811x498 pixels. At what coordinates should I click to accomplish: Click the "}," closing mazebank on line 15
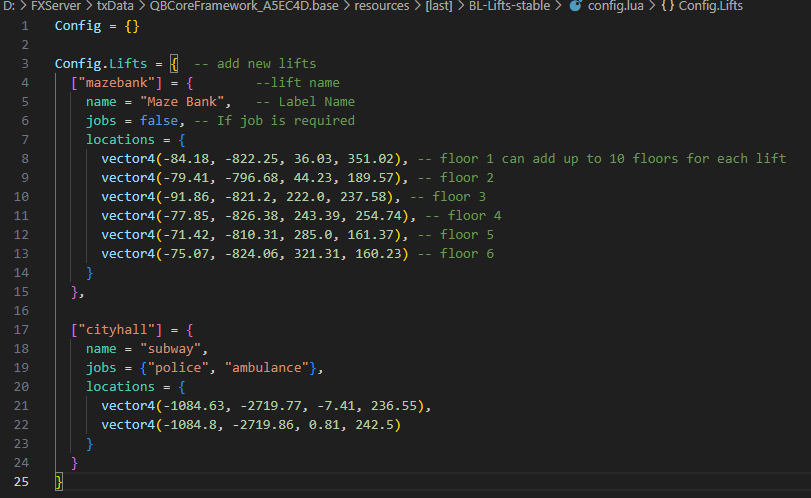click(x=77, y=292)
